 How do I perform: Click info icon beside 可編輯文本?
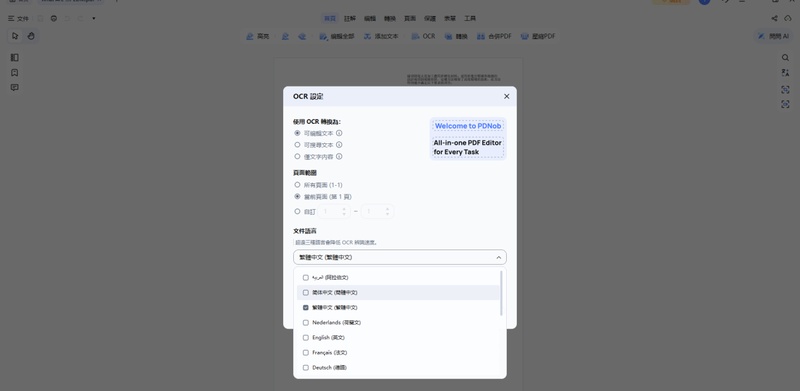pyautogui.click(x=339, y=133)
